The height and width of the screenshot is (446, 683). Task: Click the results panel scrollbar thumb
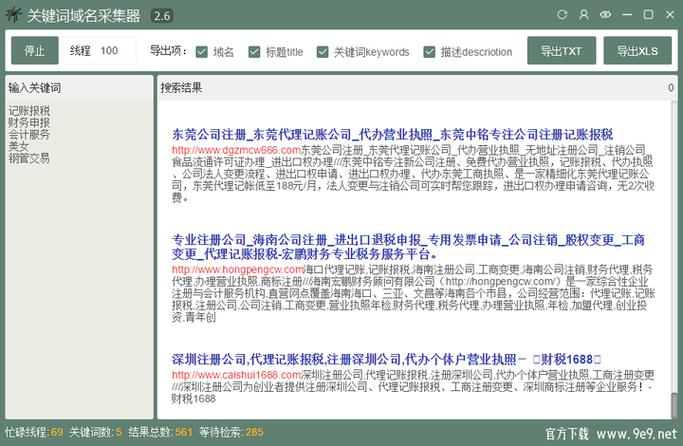[674, 405]
